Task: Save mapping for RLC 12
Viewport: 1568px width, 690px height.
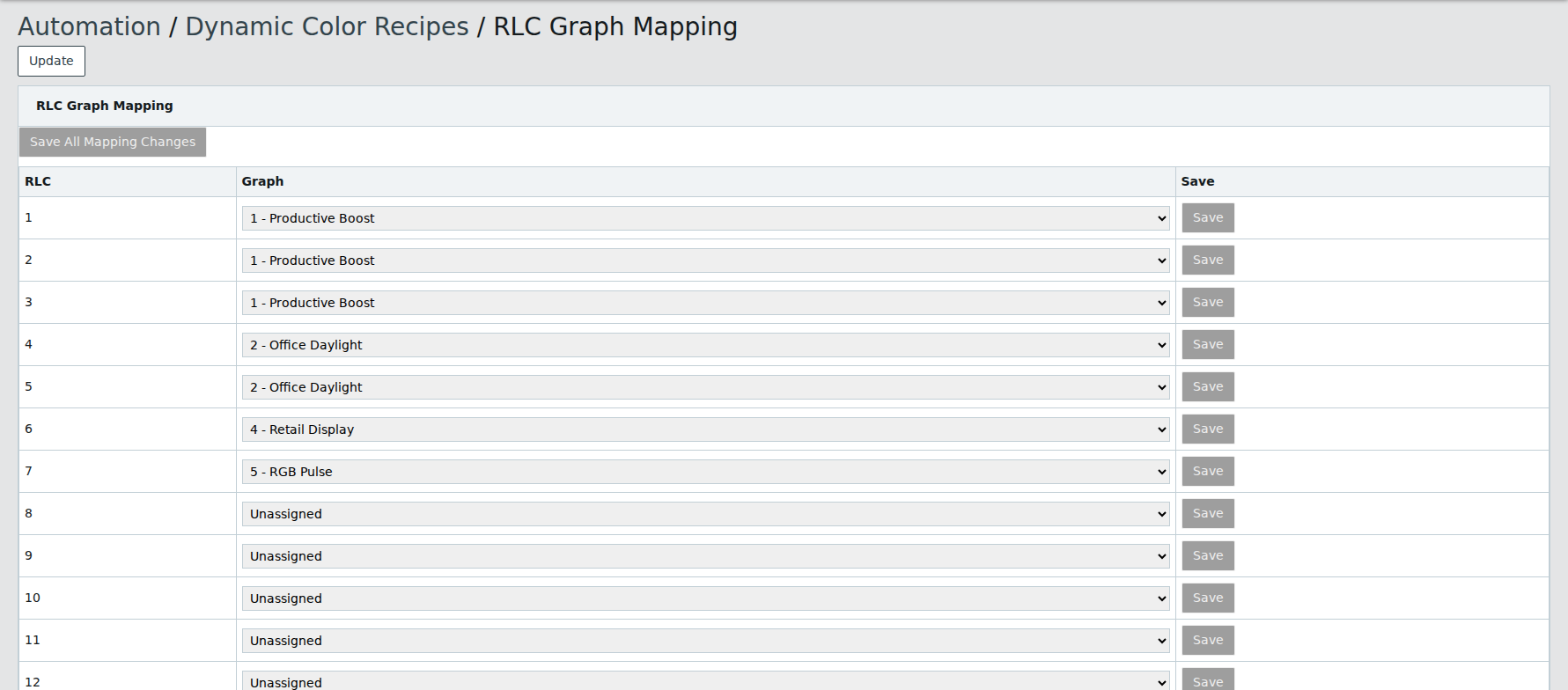Action: [x=1208, y=680]
